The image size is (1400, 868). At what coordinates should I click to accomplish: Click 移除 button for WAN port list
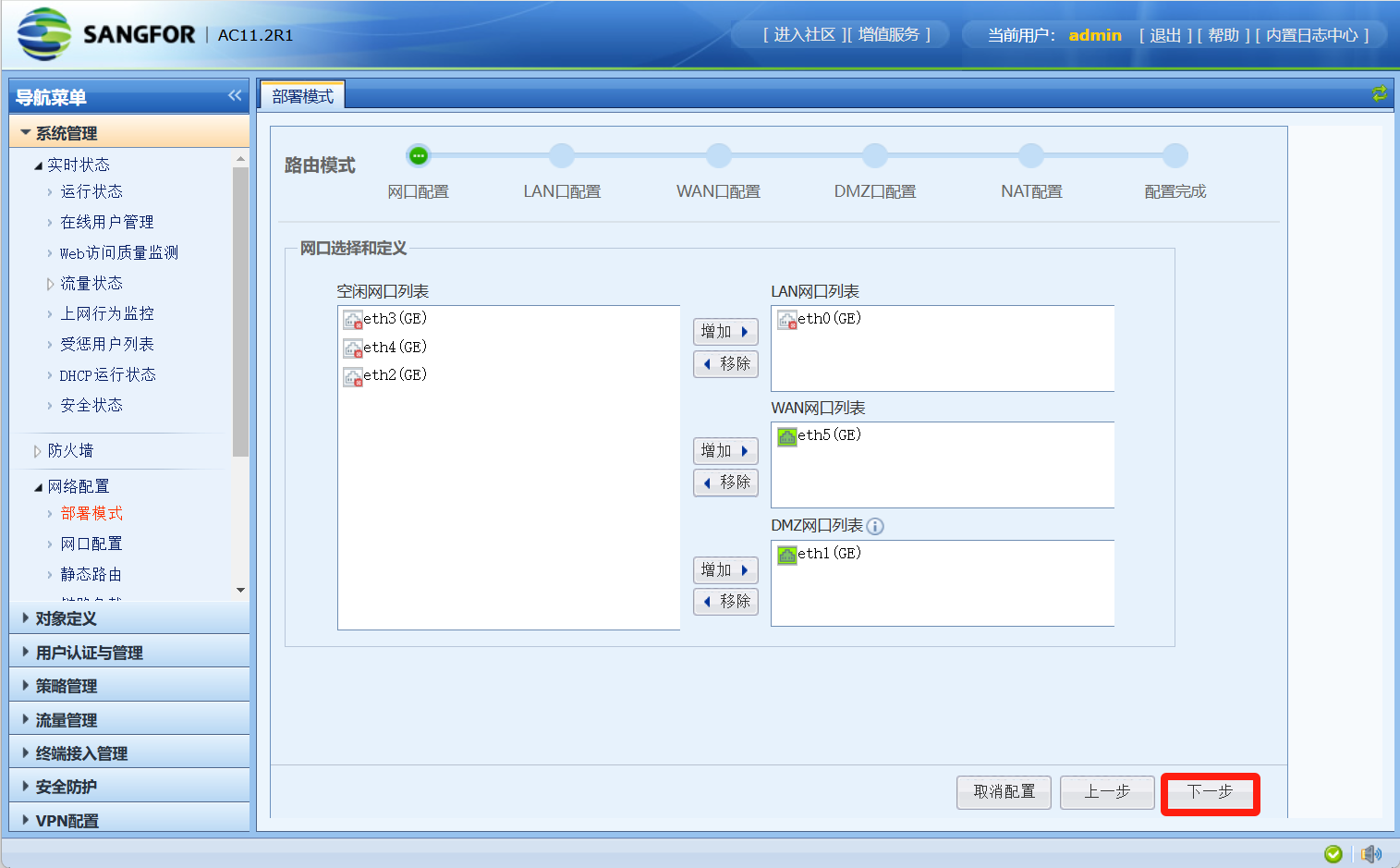coord(725,483)
